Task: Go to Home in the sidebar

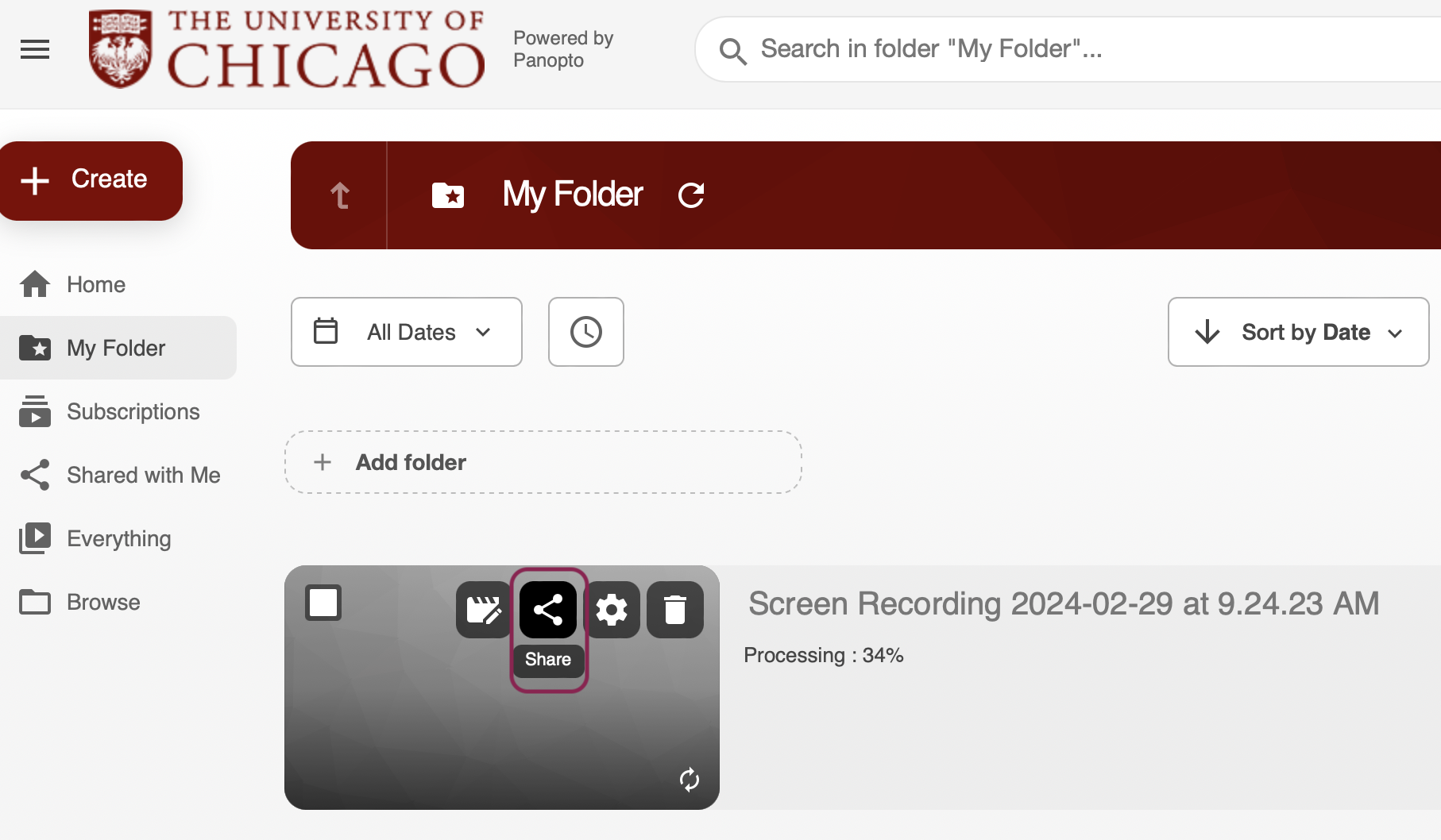Action: point(95,284)
